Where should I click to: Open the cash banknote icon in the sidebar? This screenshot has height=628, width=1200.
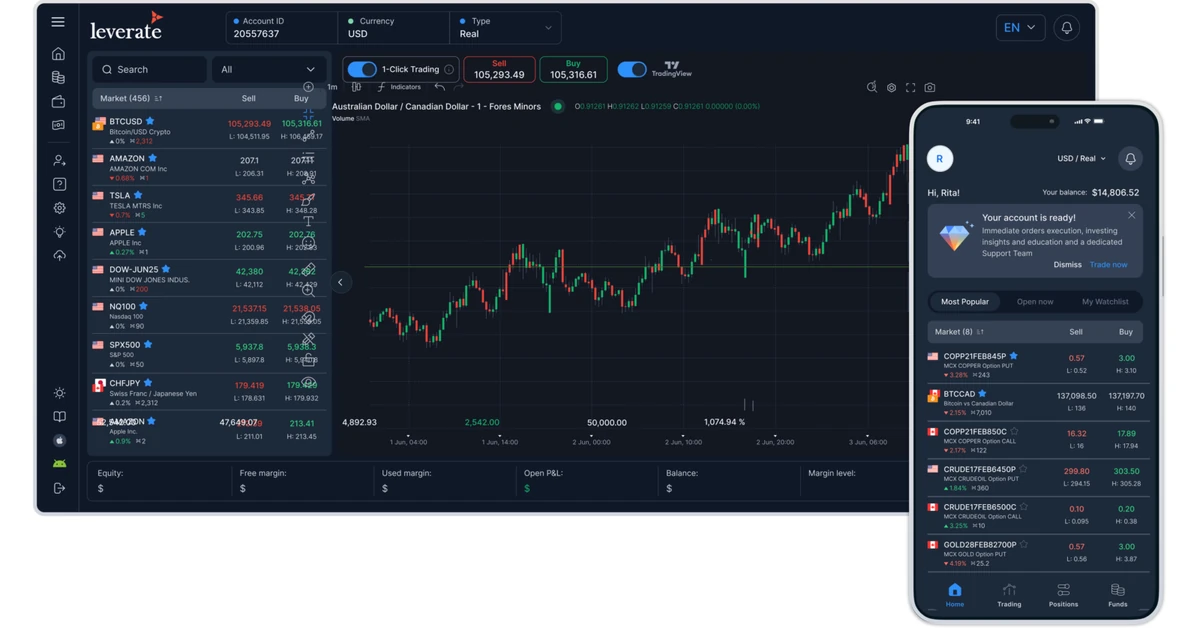tap(58, 125)
